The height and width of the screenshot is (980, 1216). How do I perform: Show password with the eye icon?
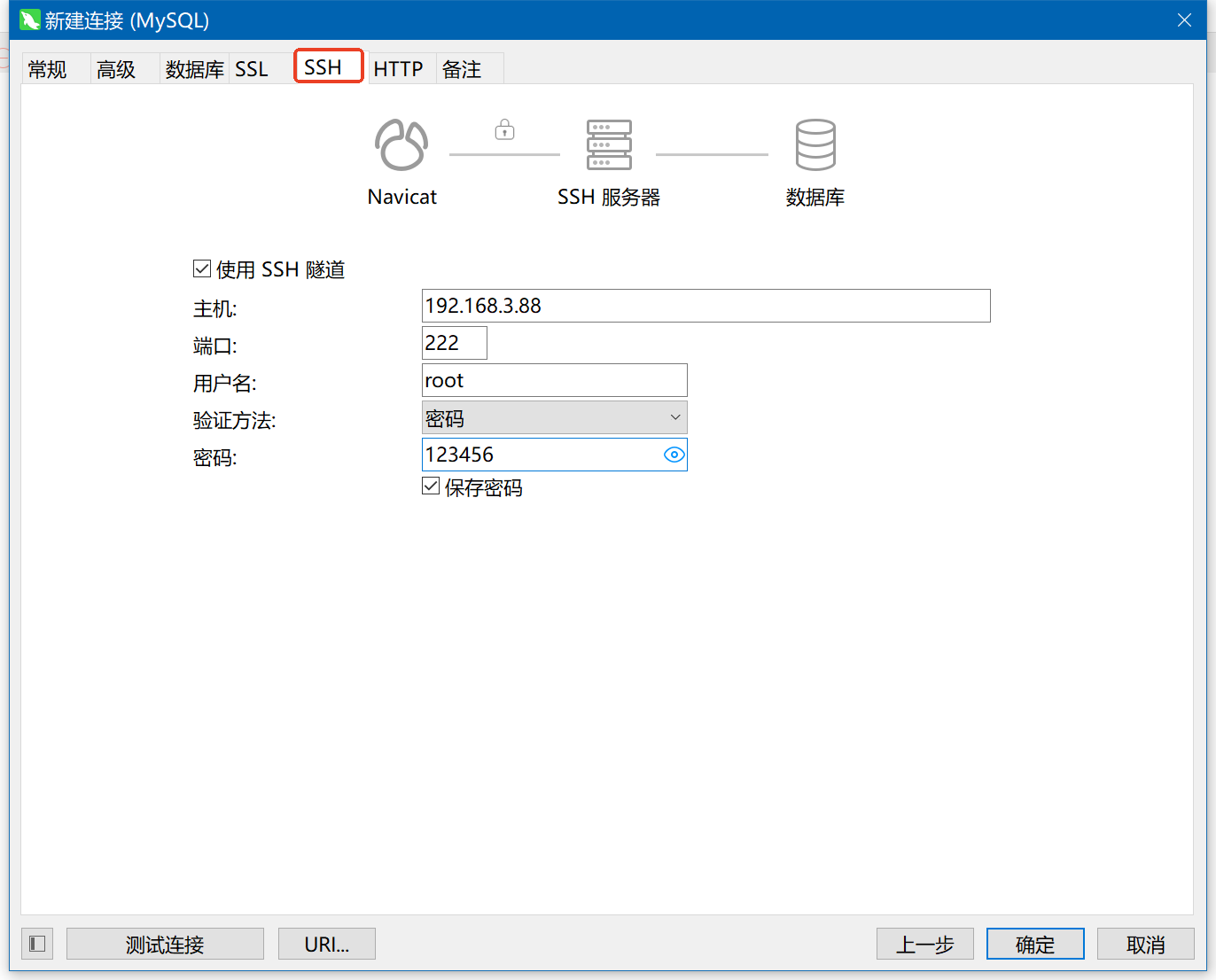click(x=674, y=455)
